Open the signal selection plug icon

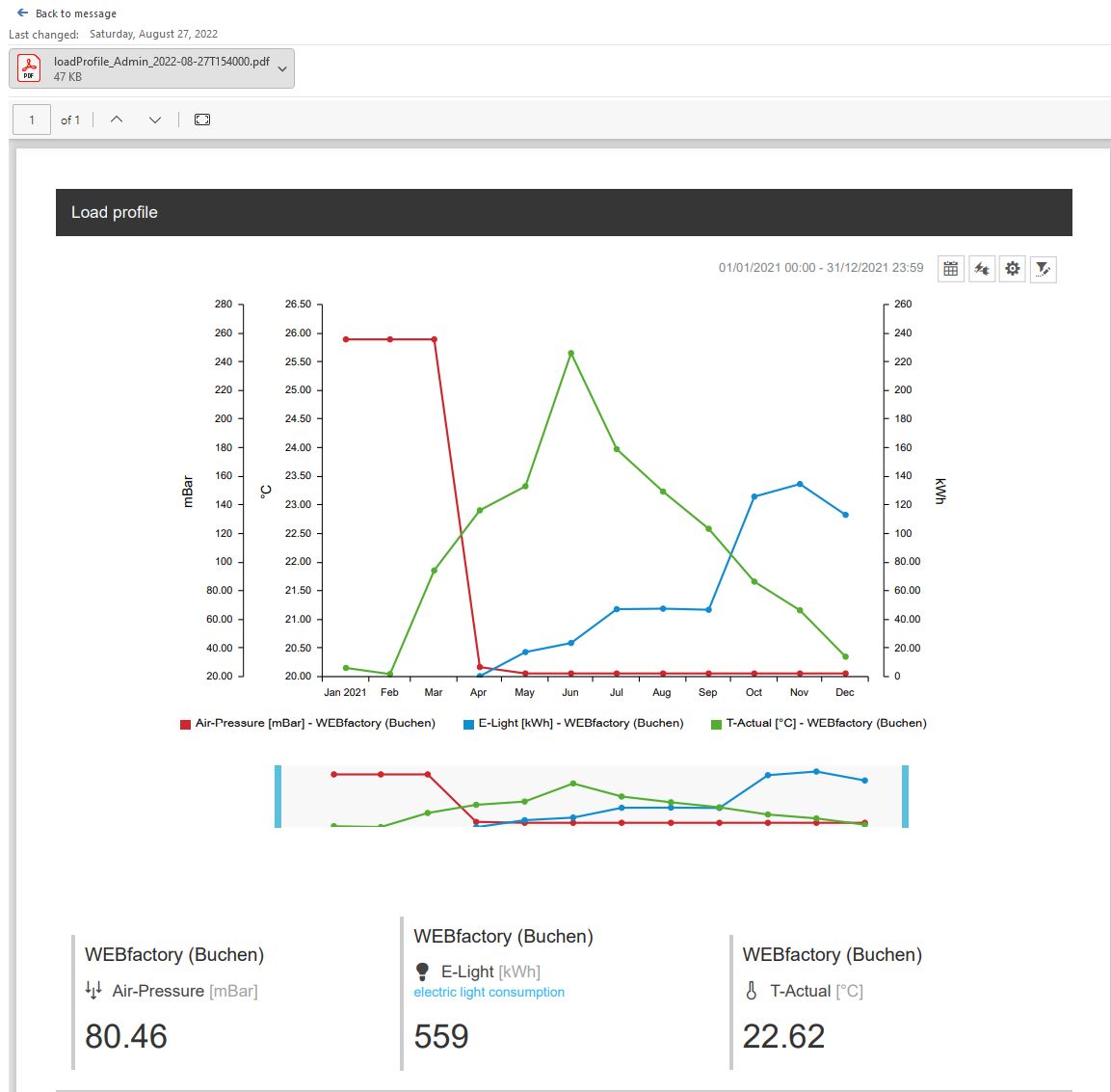point(982,269)
